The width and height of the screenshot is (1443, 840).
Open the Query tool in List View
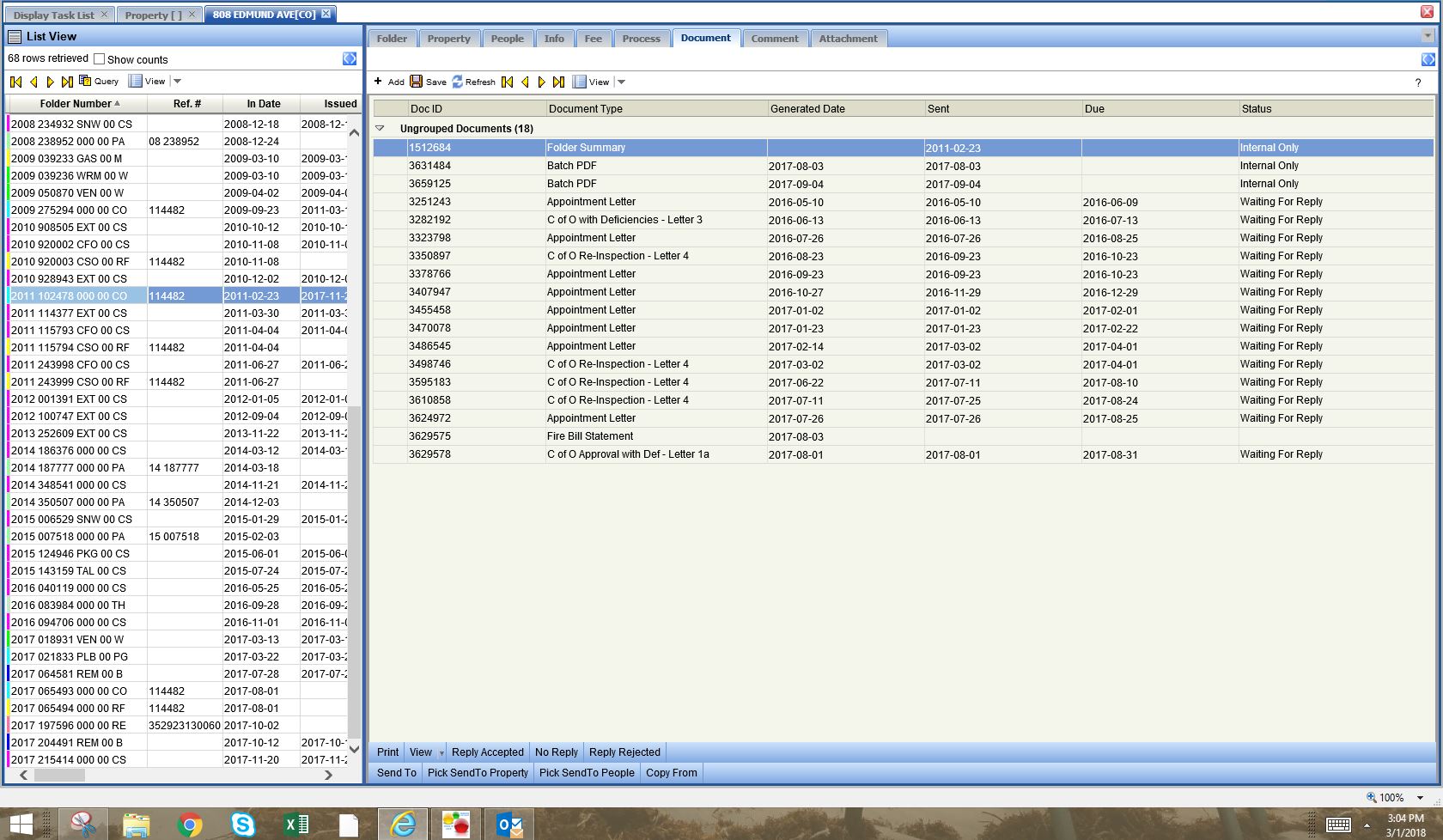[x=99, y=81]
